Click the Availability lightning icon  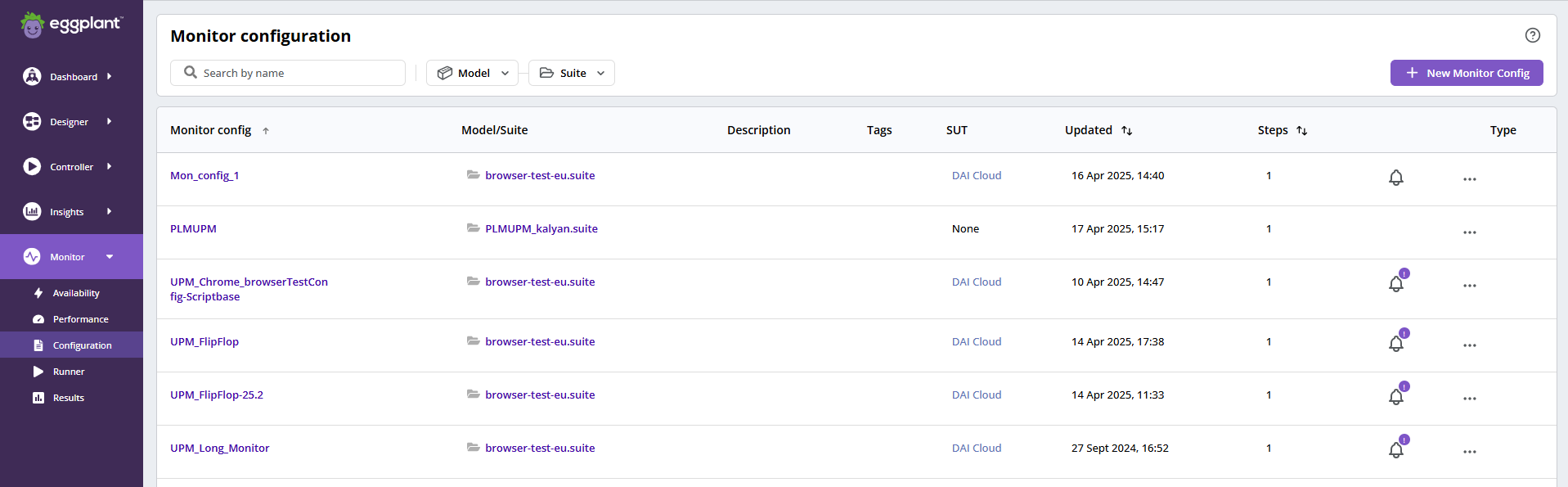tap(38, 293)
